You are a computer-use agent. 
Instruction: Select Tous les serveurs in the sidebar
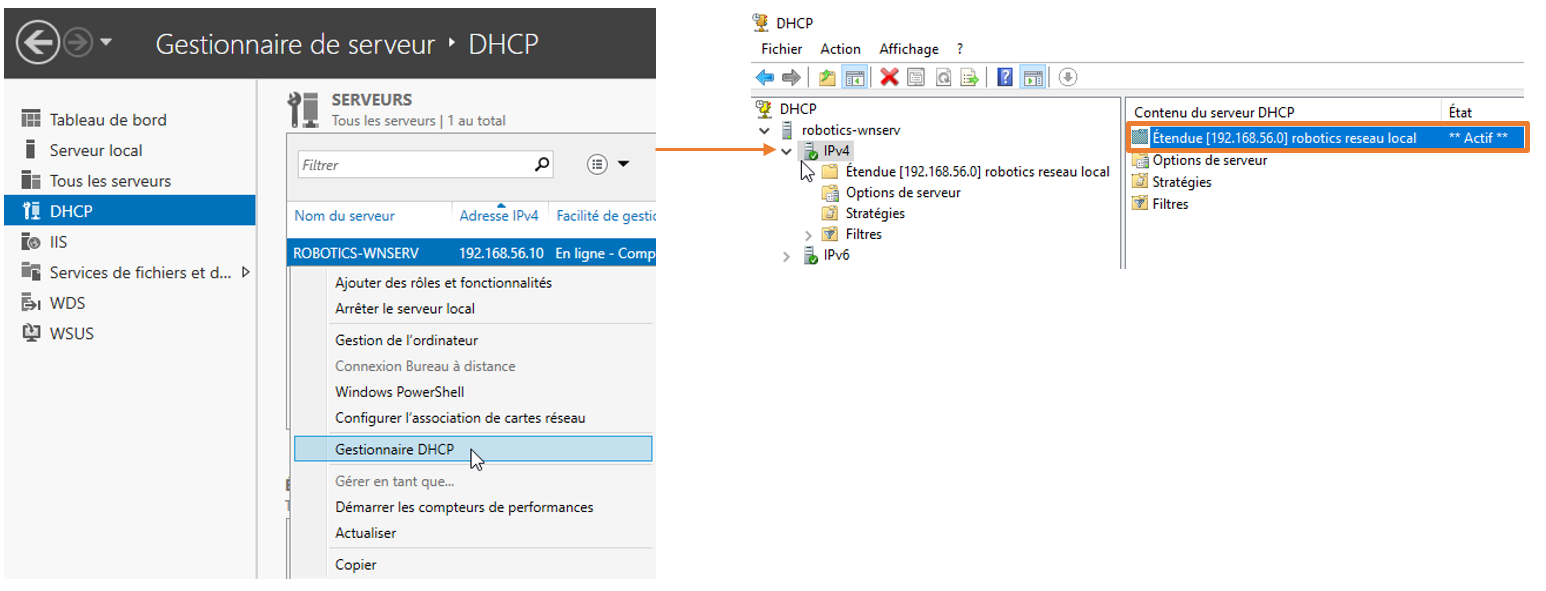tap(110, 181)
